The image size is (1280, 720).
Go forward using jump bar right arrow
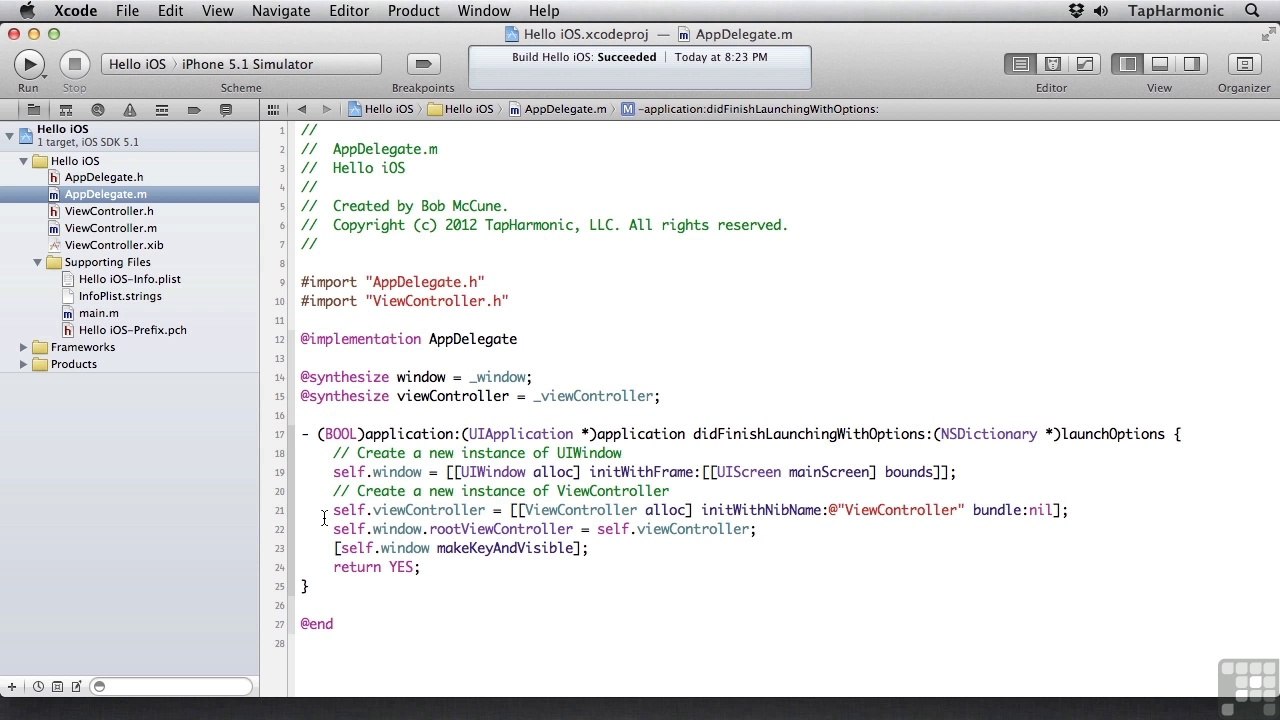[x=326, y=109]
